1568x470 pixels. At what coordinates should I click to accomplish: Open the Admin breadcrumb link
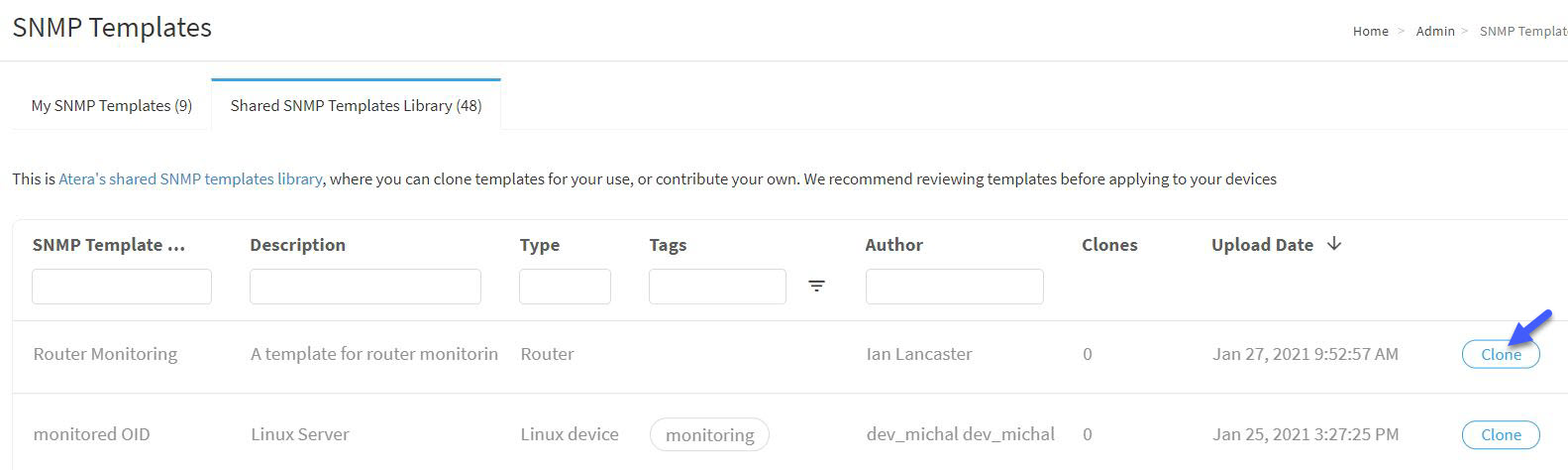pyautogui.click(x=1435, y=31)
